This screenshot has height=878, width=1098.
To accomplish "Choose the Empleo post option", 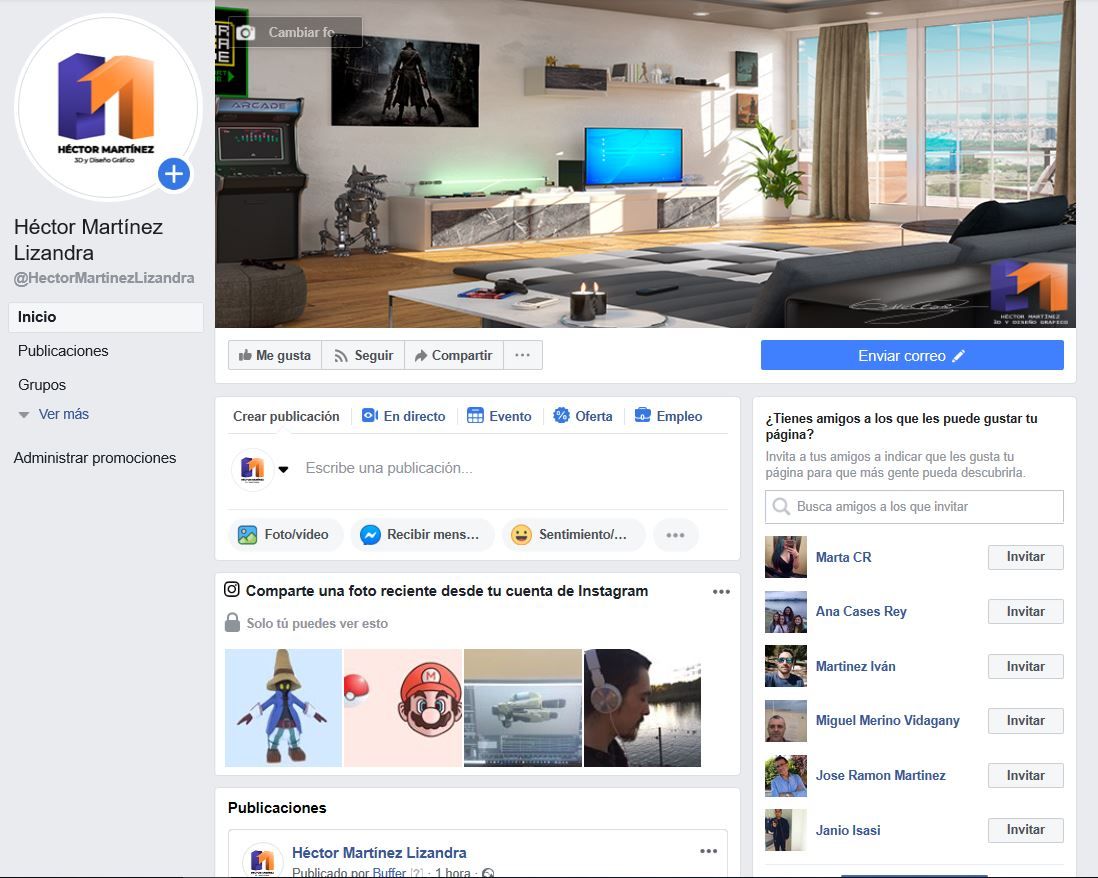I will [668, 416].
